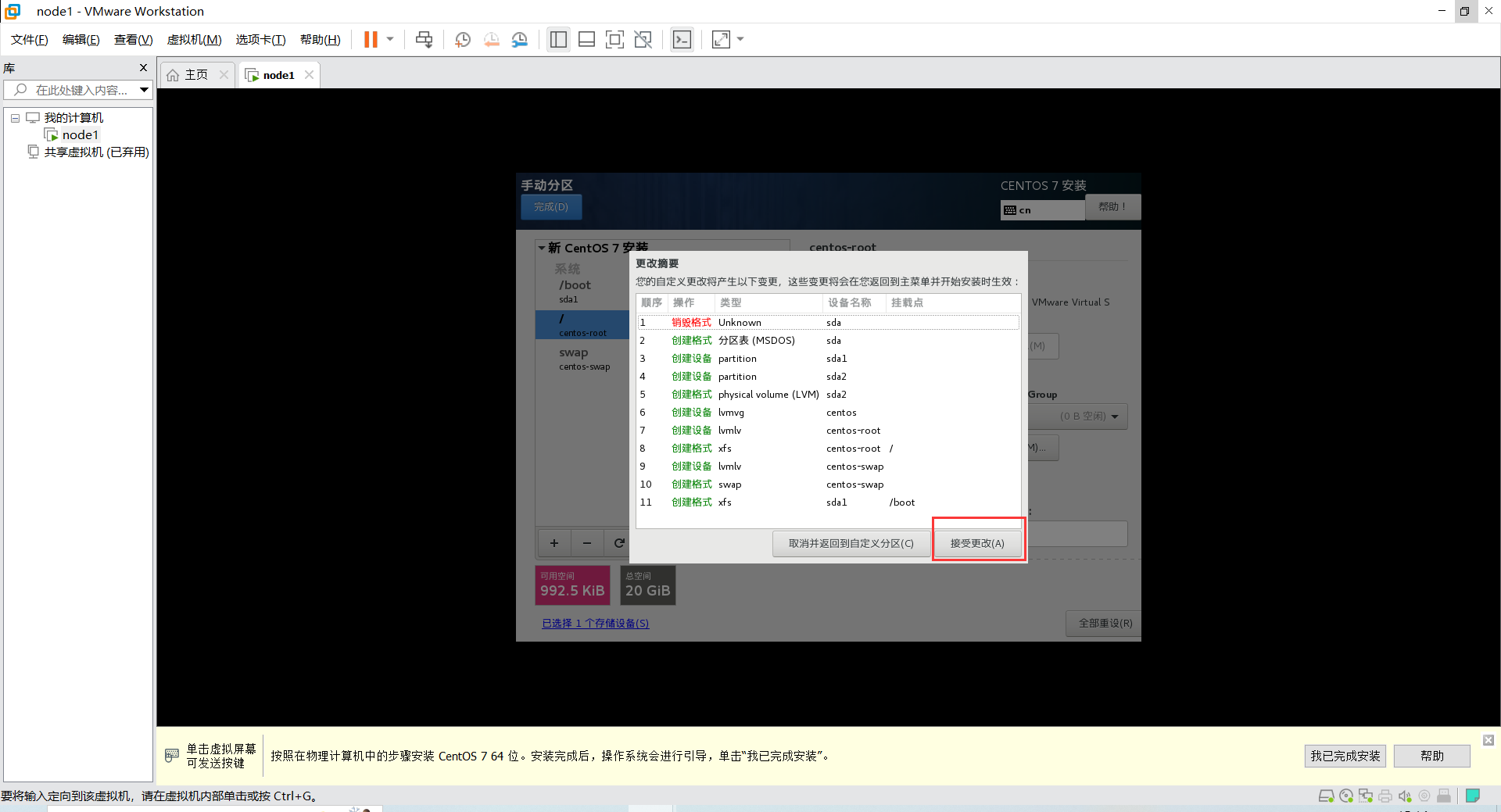Click the Unity mode toolbar icon
Image resolution: width=1501 pixels, height=812 pixels.
643,39
